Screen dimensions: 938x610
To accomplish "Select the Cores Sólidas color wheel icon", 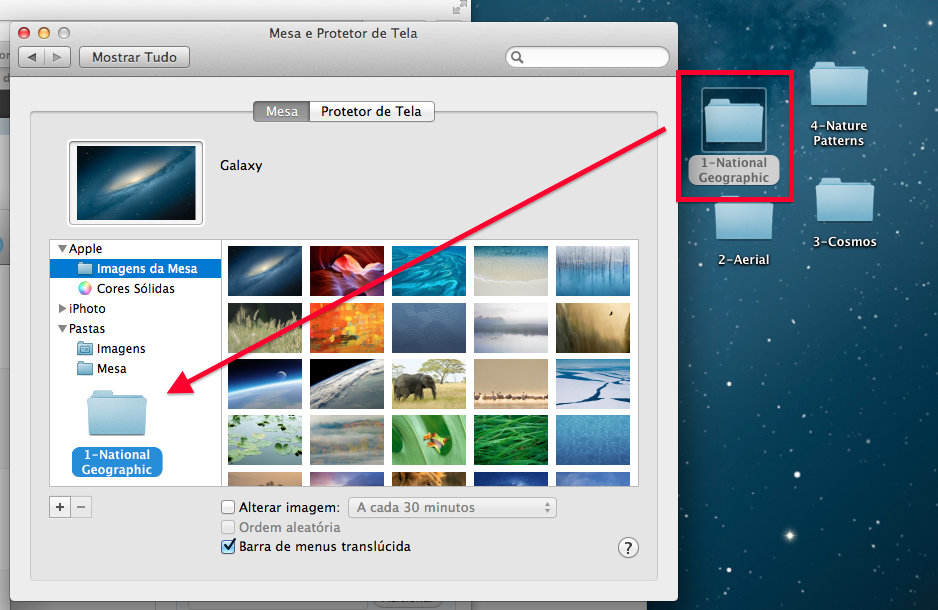I will (85, 288).
